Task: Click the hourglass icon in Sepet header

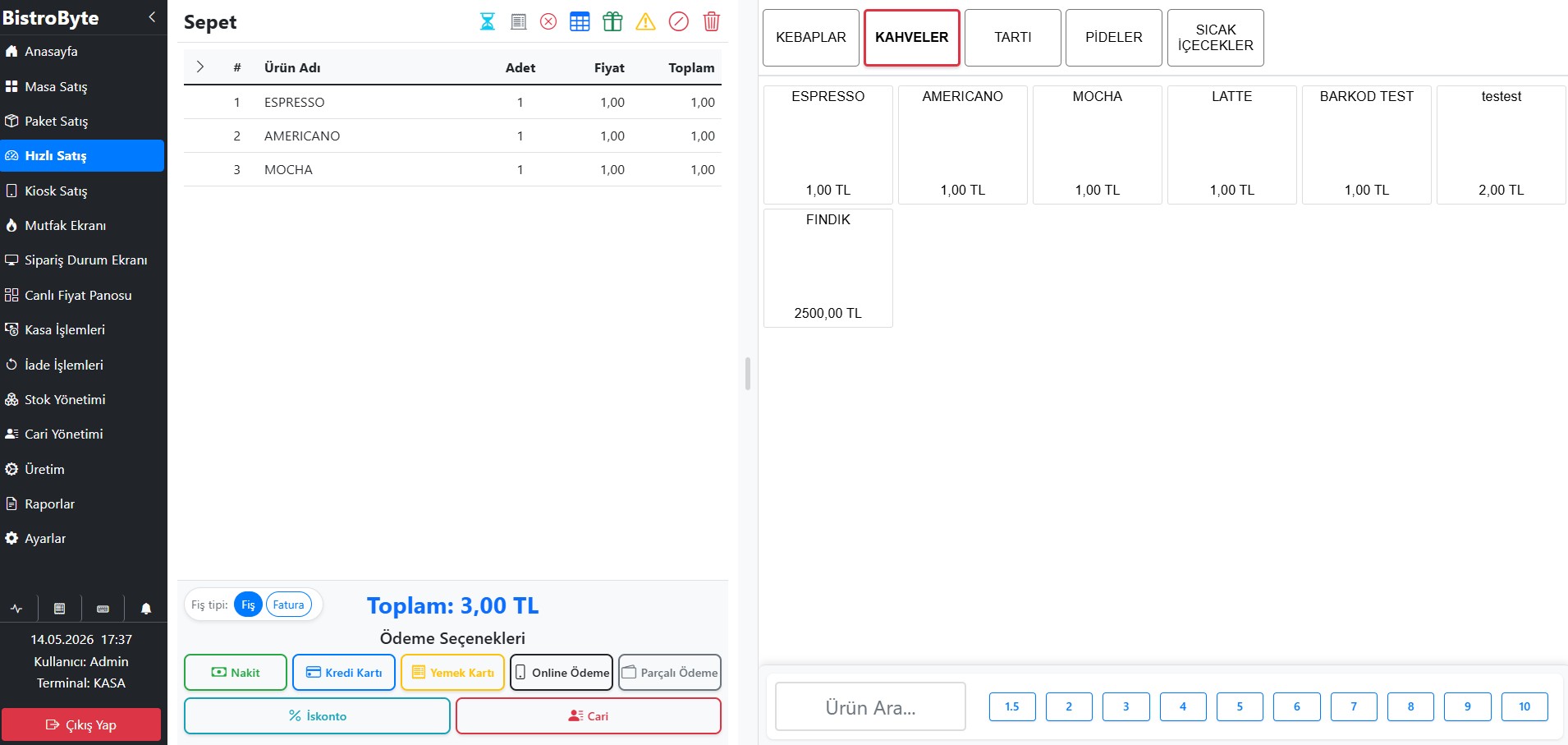Action: (x=488, y=21)
